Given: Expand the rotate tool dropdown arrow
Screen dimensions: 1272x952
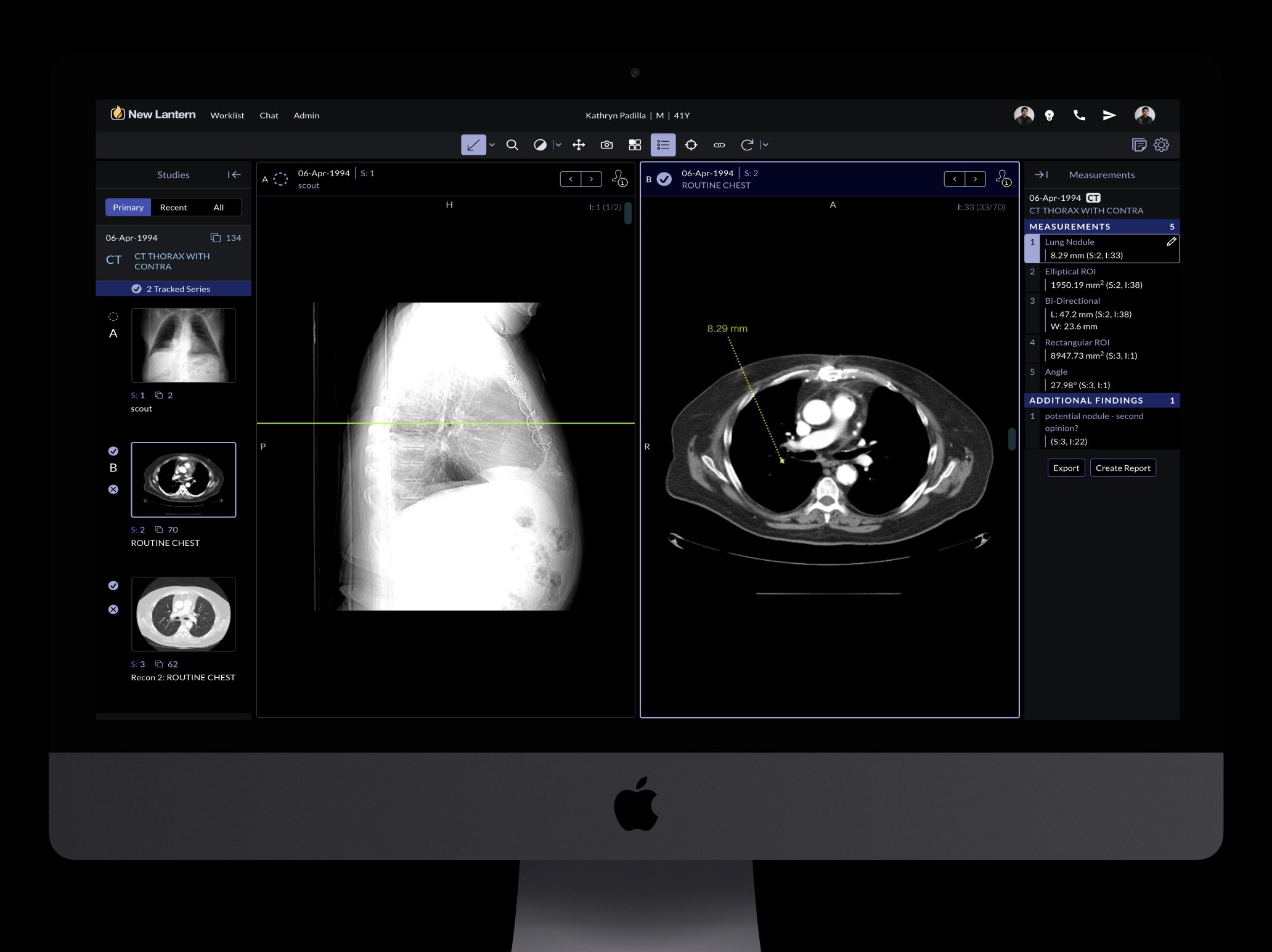Looking at the screenshot, I should click(765, 145).
